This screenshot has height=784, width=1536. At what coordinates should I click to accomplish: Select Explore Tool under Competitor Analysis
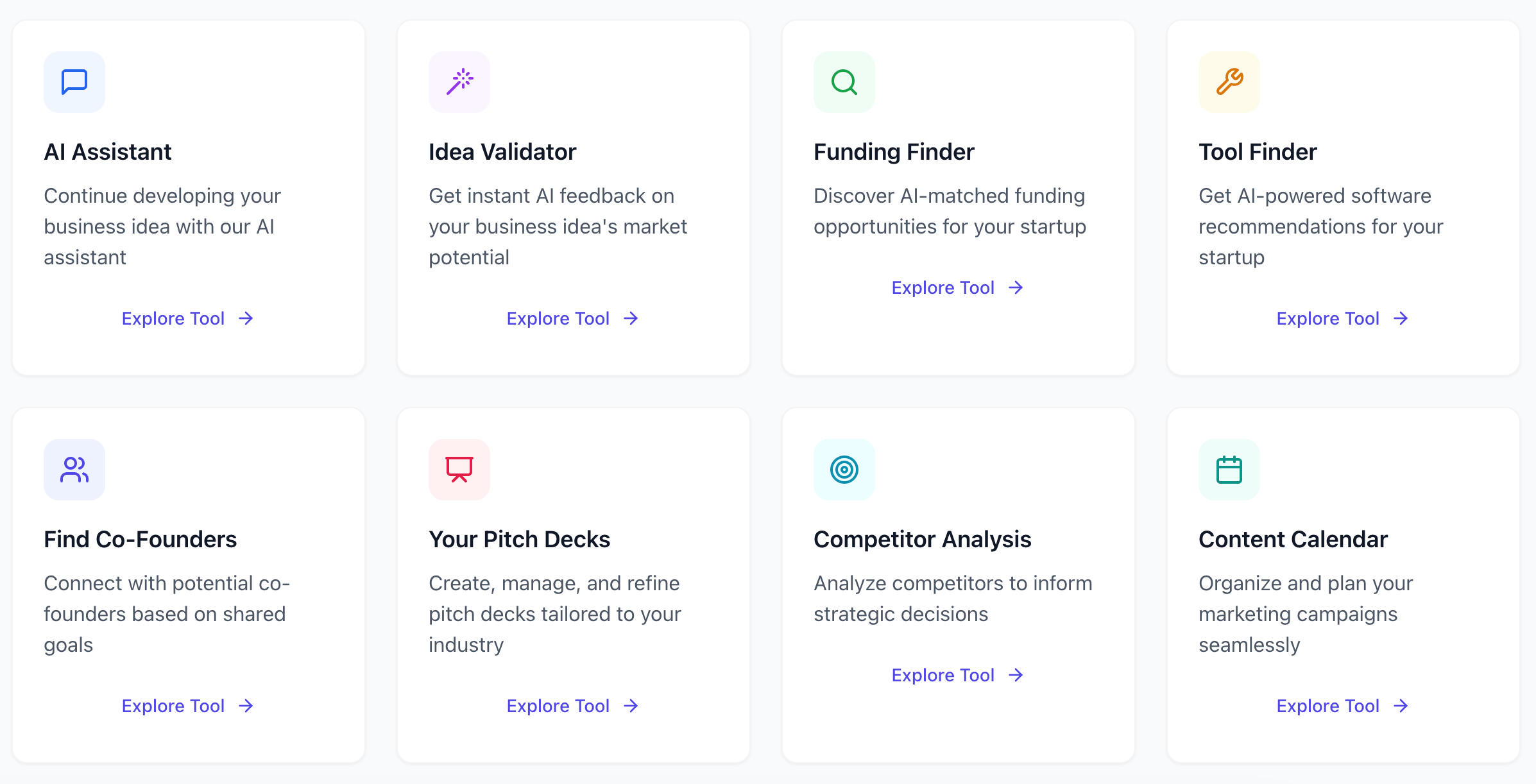coord(957,675)
